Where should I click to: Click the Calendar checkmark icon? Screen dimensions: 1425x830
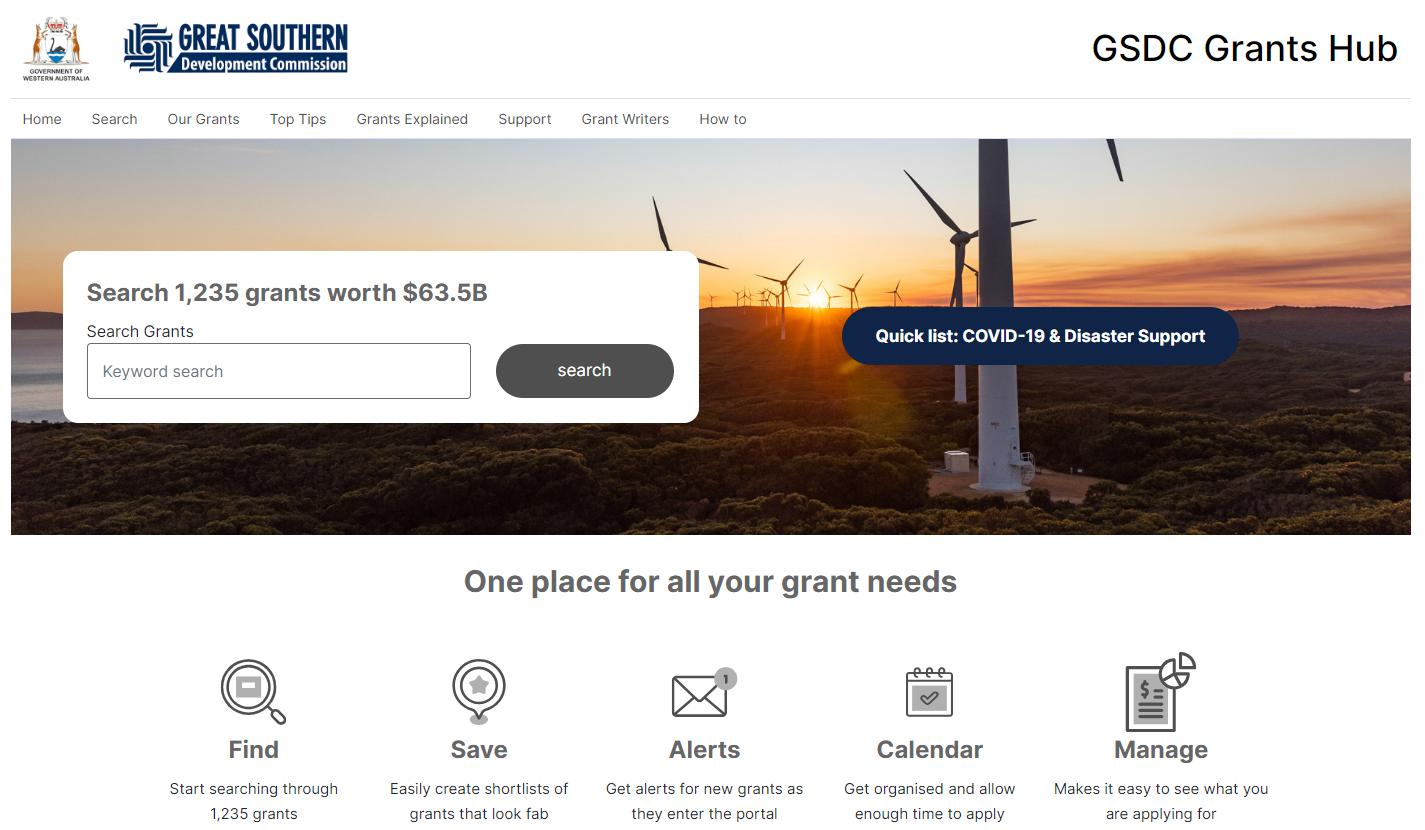click(x=929, y=692)
